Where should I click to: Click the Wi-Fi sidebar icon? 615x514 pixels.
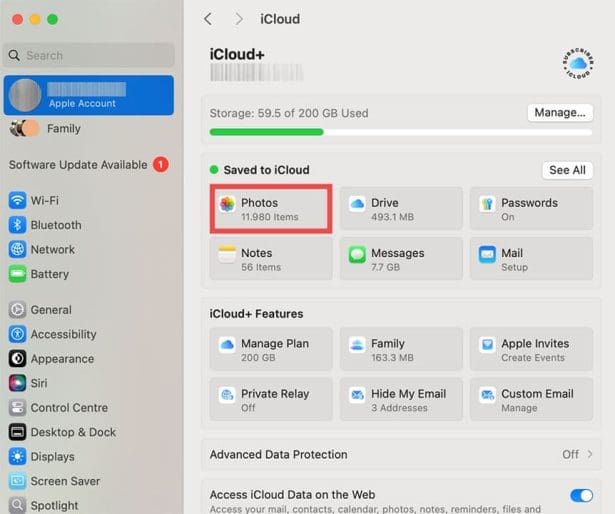[17, 200]
